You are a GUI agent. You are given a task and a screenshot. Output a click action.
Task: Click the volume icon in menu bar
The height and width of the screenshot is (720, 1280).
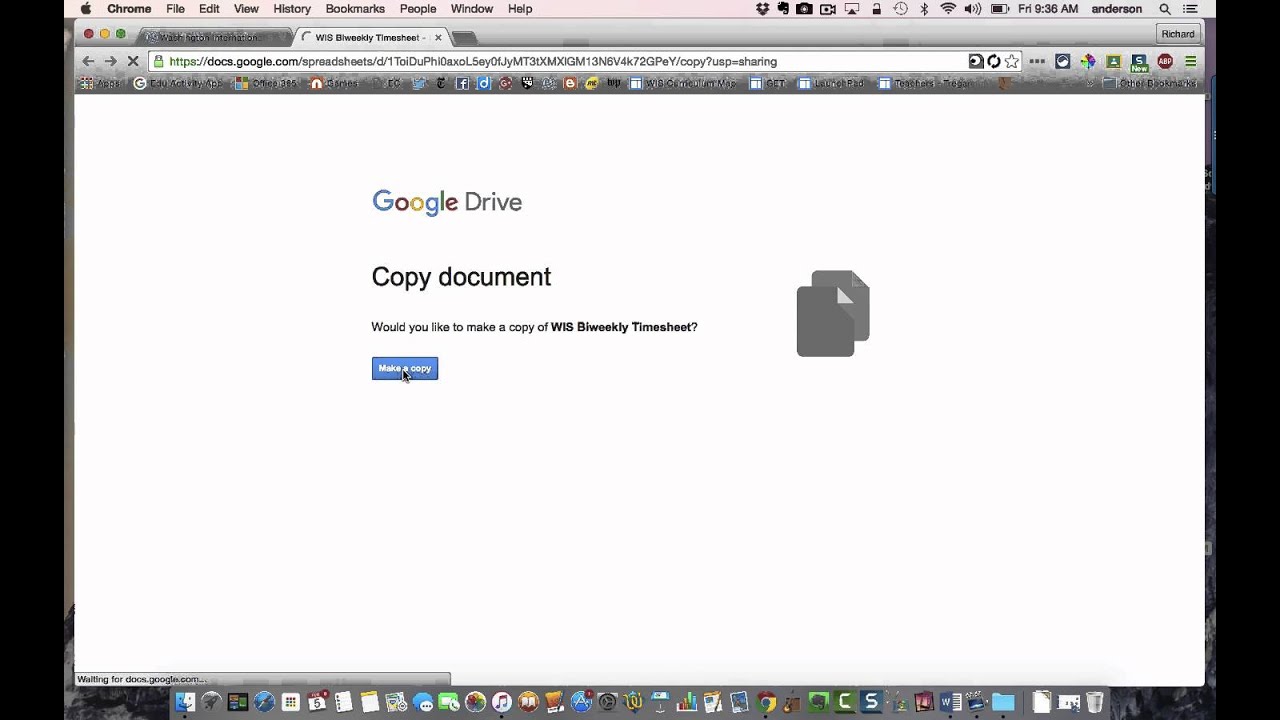(x=972, y=9)
